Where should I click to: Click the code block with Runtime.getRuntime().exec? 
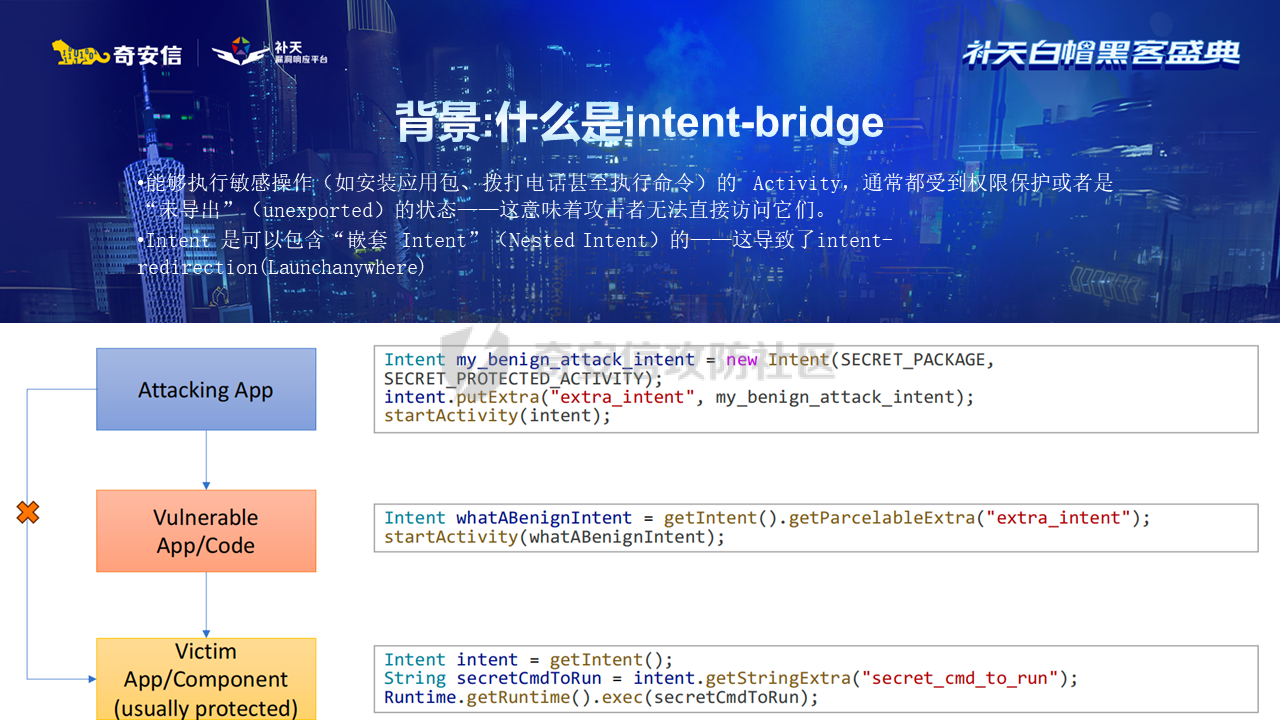point(815,678)
